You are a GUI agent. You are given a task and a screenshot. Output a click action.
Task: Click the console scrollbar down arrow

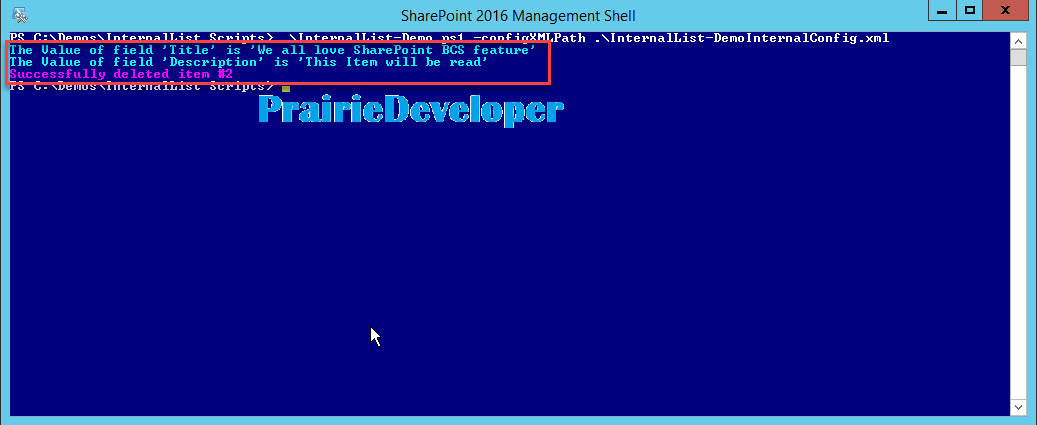[x=1018, y=406]
